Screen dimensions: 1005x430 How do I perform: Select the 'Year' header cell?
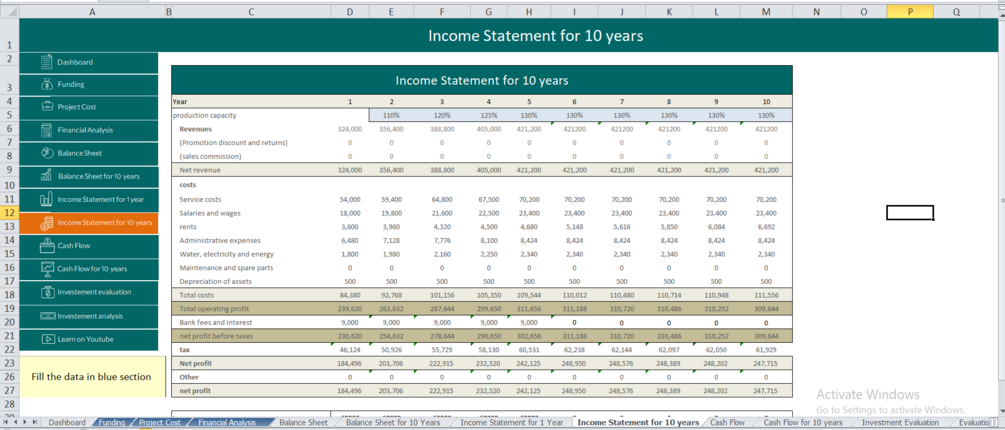pos(251,101)
